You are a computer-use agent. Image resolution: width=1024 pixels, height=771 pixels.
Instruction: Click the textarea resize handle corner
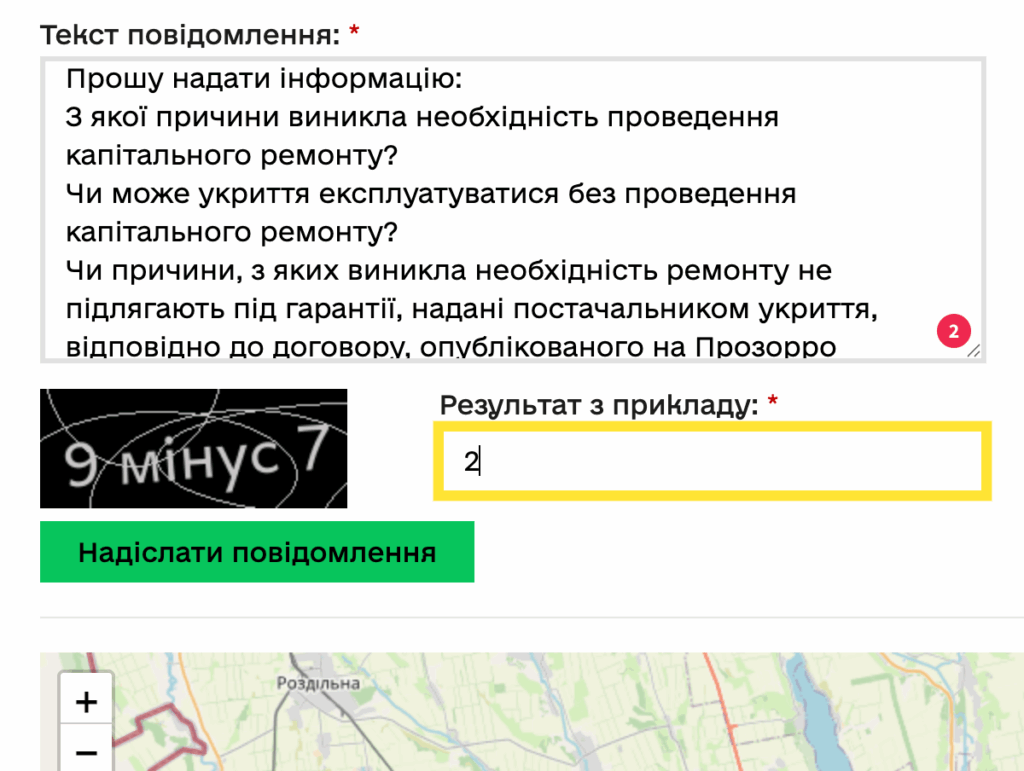click(973, 351)
